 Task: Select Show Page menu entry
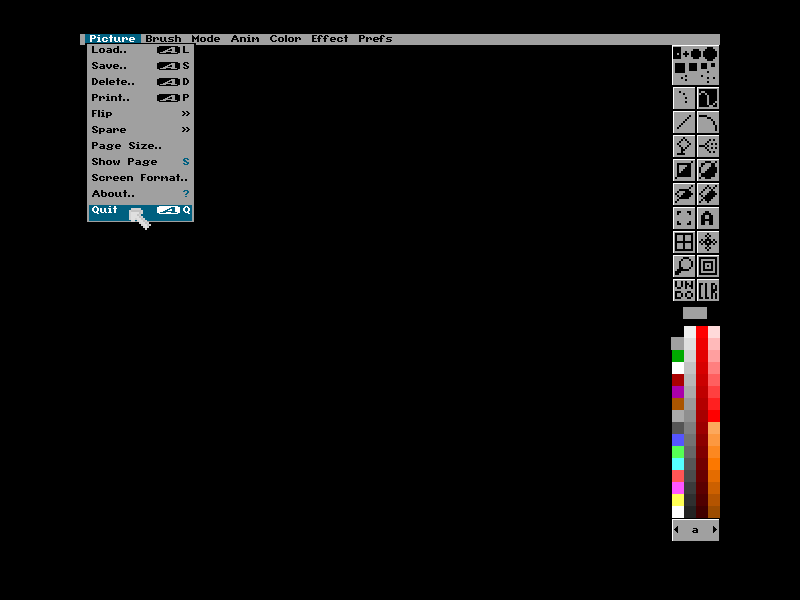click(x=140, y=162)
